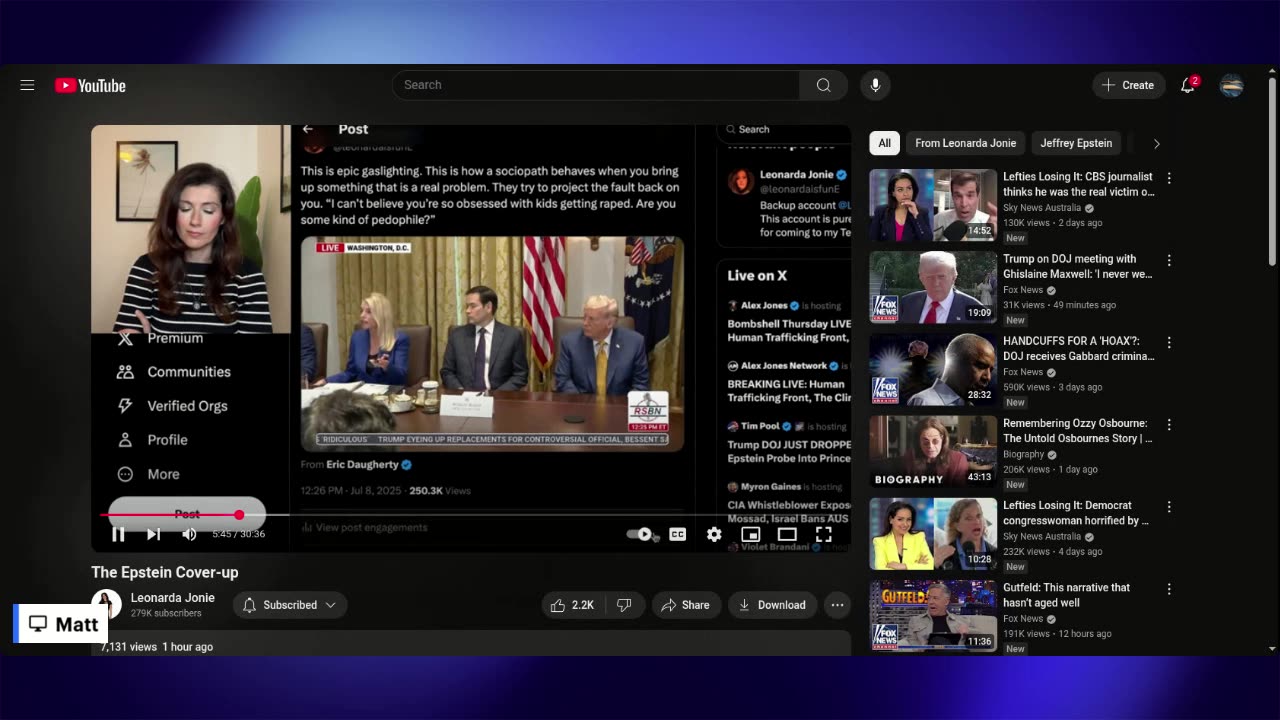Click the Create button

click(x=1129, y=85)
